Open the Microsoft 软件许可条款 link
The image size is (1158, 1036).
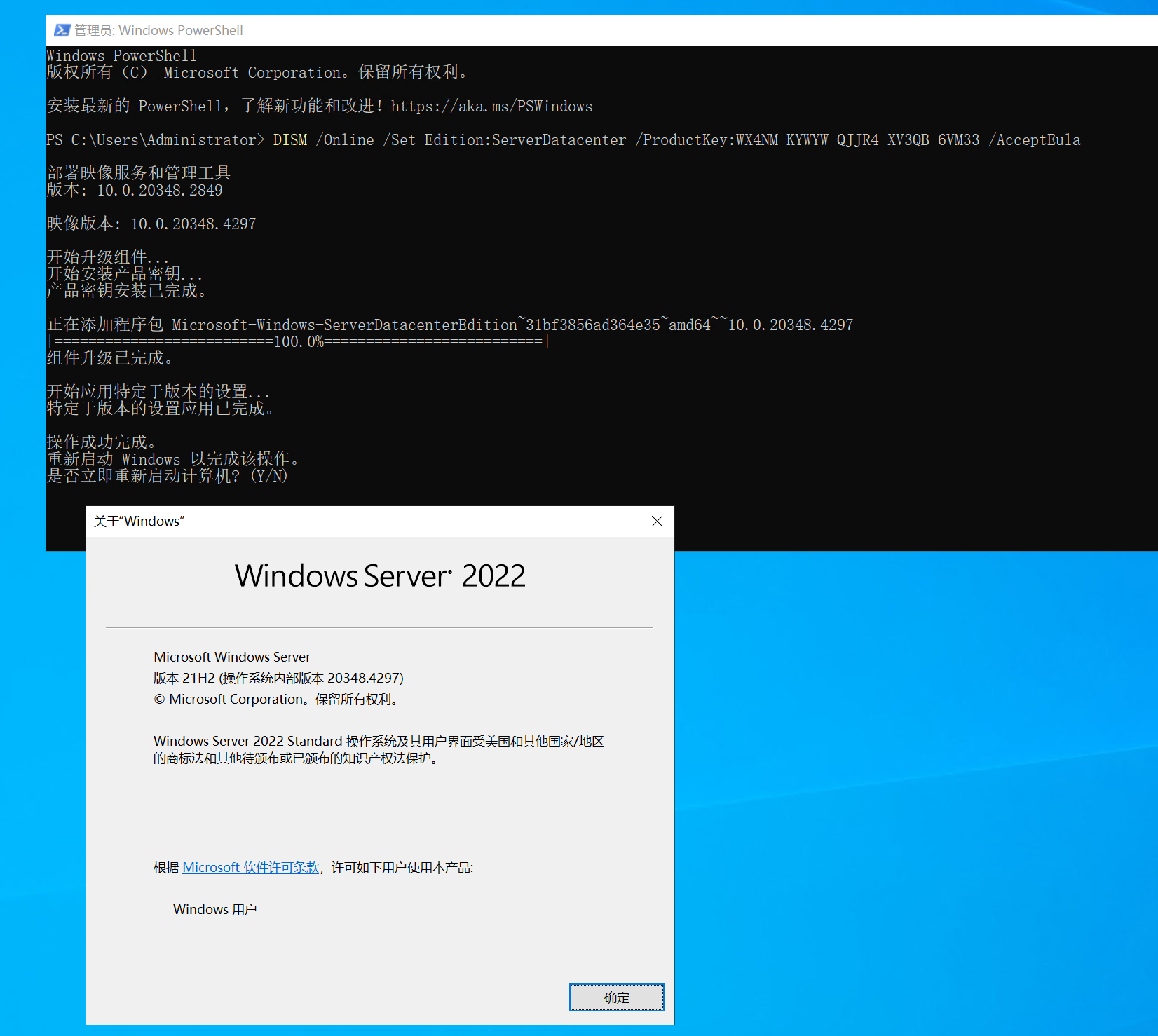click(251, 868)
